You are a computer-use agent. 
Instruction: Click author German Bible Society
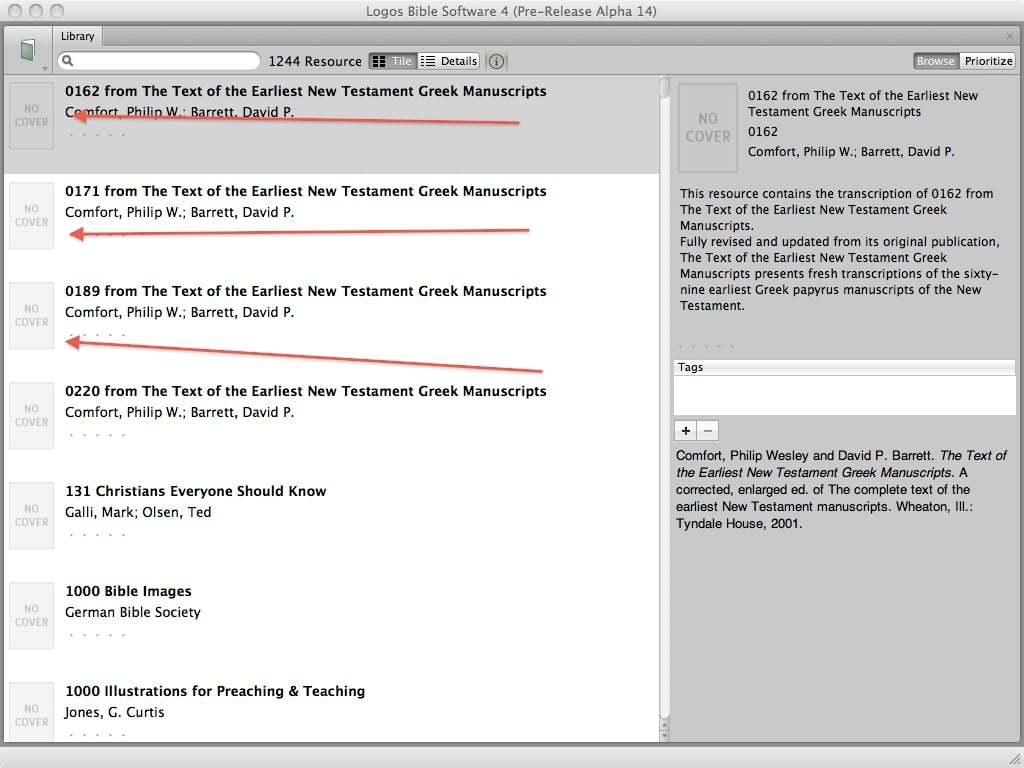[x=133, y=612]
